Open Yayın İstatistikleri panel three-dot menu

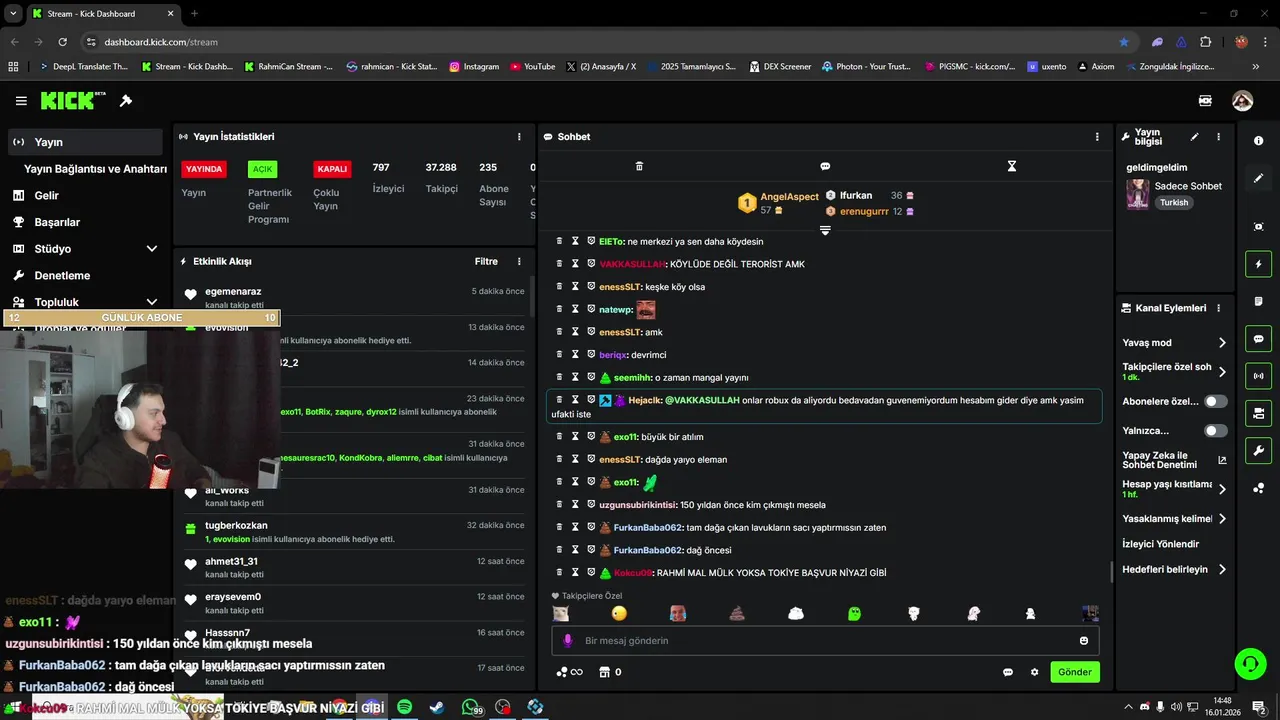pos(519,137)
